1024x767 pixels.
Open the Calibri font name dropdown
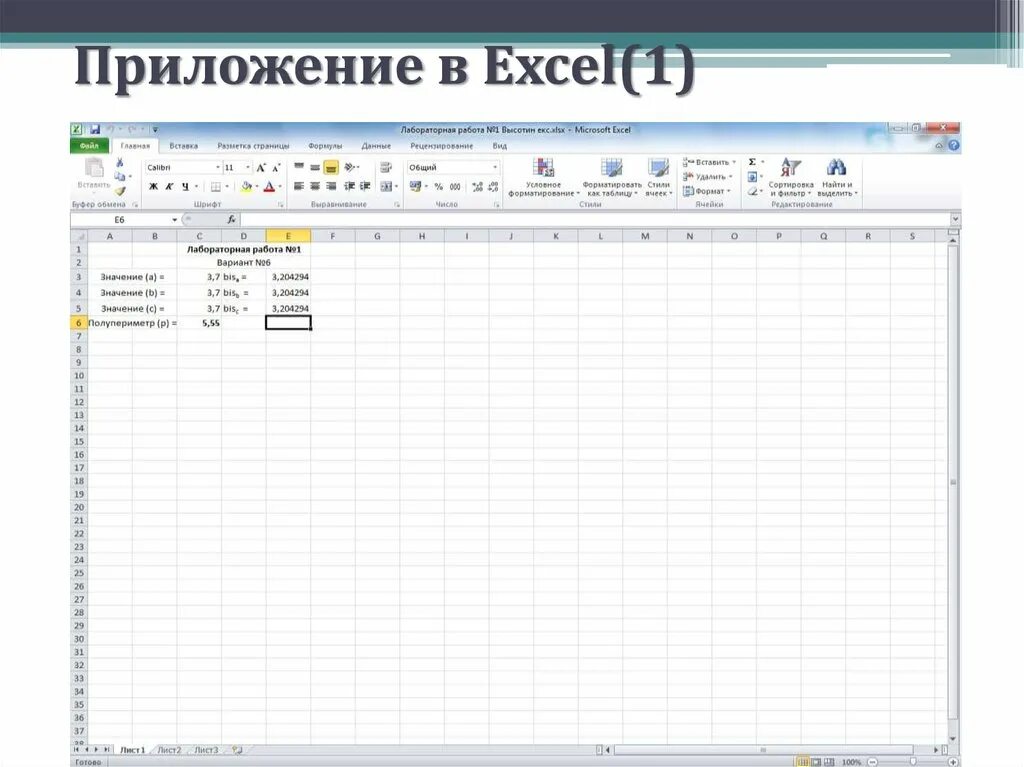coord(217,168)
